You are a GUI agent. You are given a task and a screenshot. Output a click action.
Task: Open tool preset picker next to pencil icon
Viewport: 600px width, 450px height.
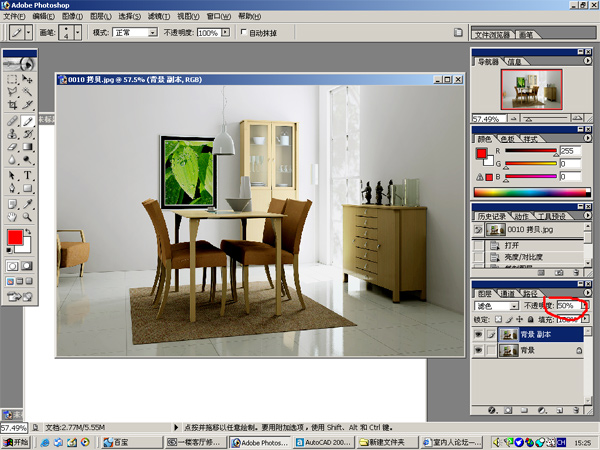(x=28, y=33)
